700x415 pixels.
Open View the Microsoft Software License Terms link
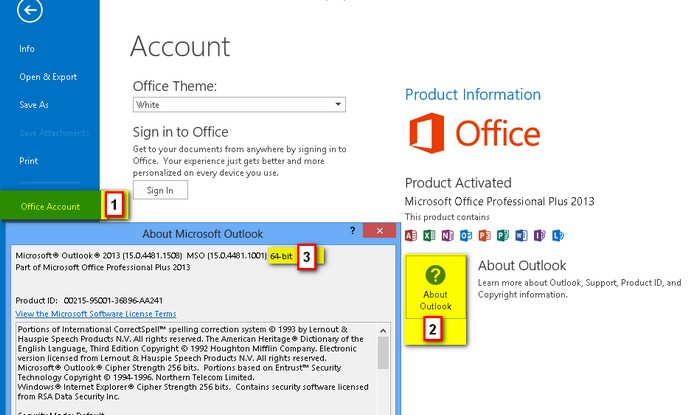point(96,314)
